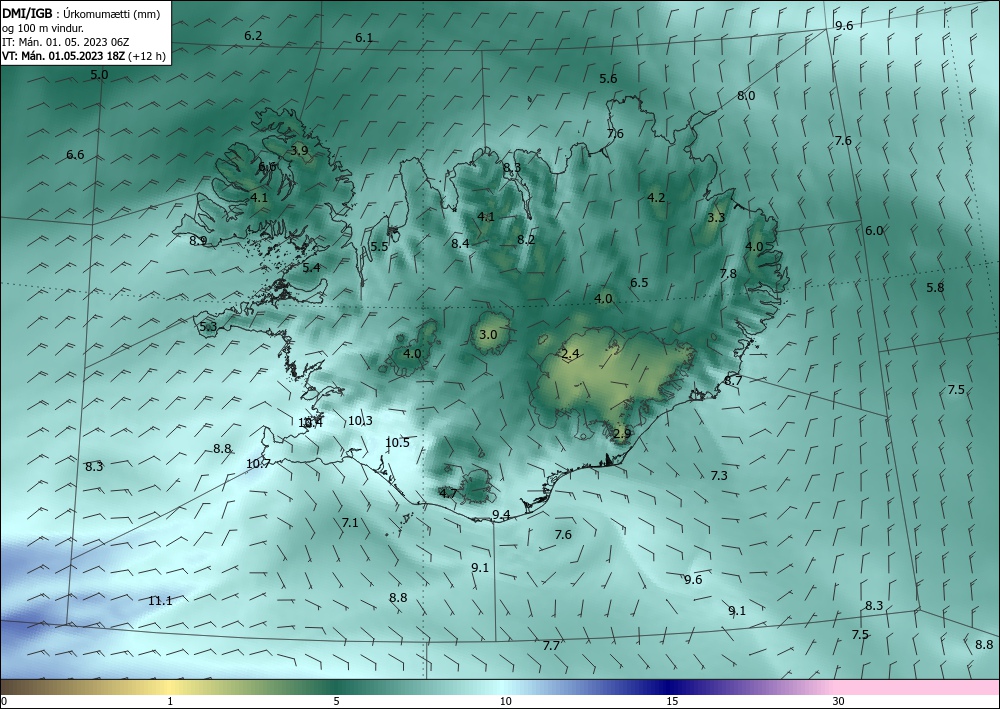Click the 5.0 value label
The image size is (1000, 709).
pos(99,75)
